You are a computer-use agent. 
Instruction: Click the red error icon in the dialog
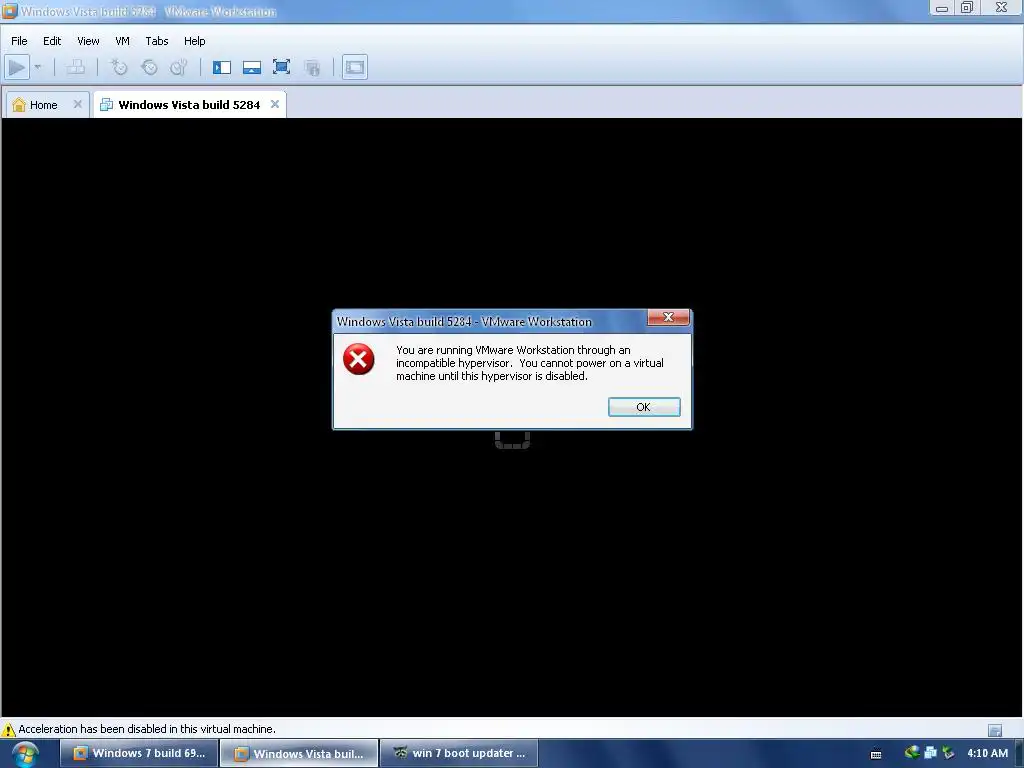359,359
